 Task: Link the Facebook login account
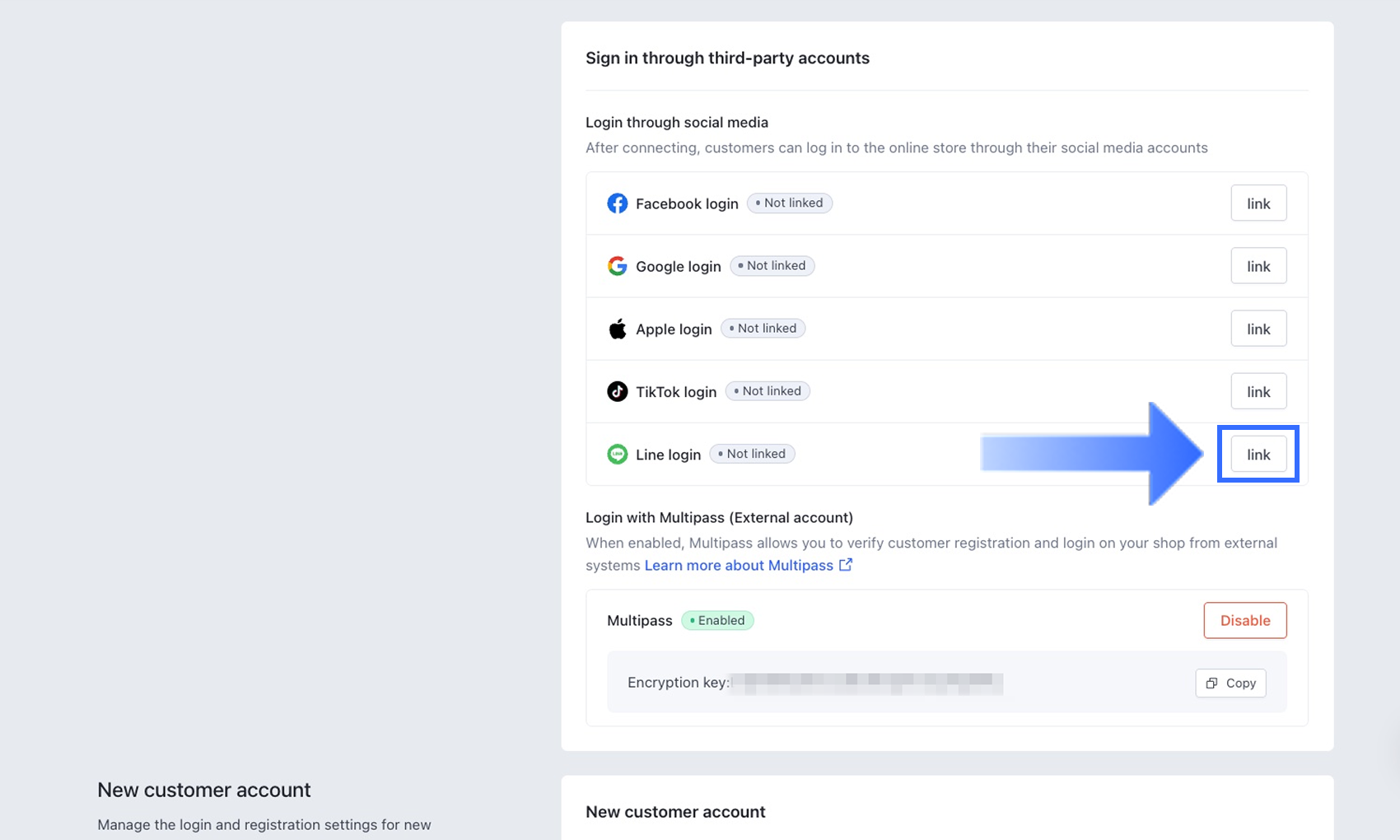point(1258,203)
